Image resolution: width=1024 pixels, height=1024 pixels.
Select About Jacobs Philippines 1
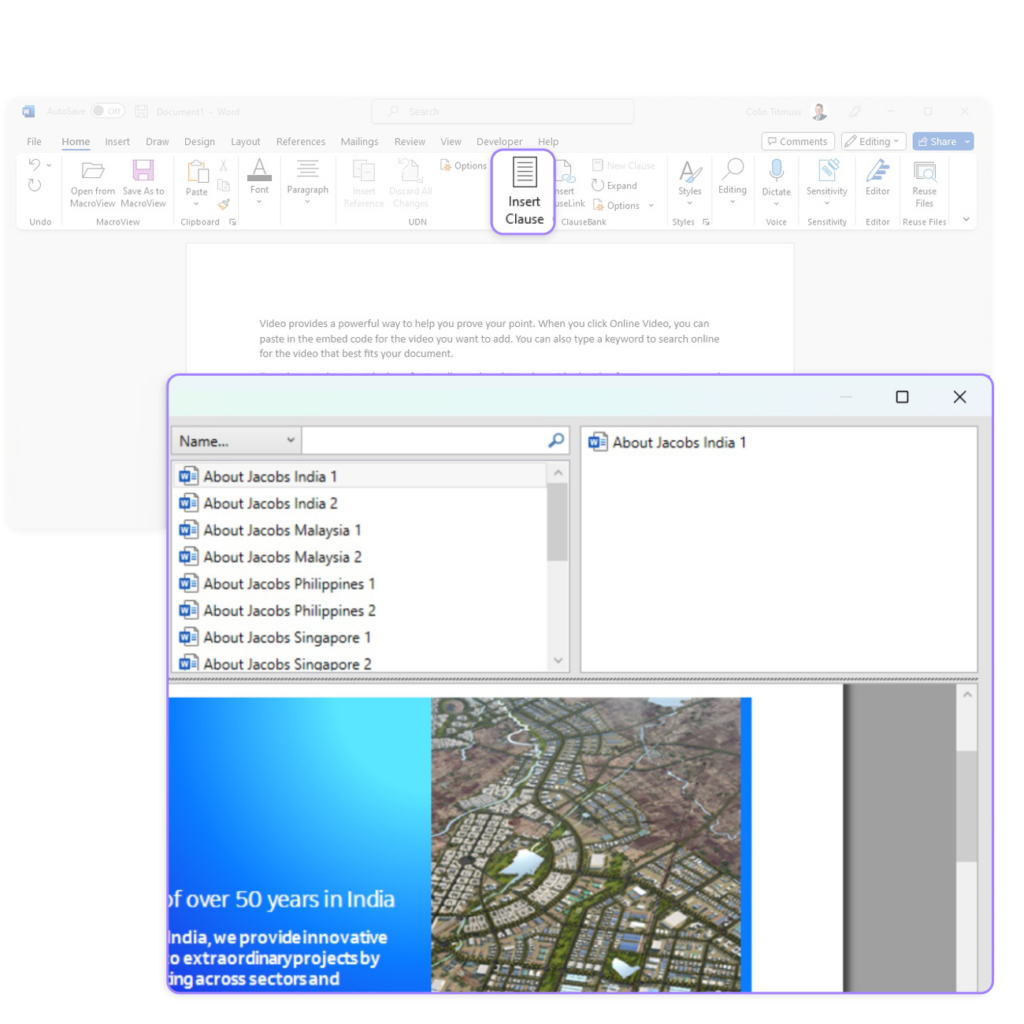pyautogui.click(x=360, y=583)
